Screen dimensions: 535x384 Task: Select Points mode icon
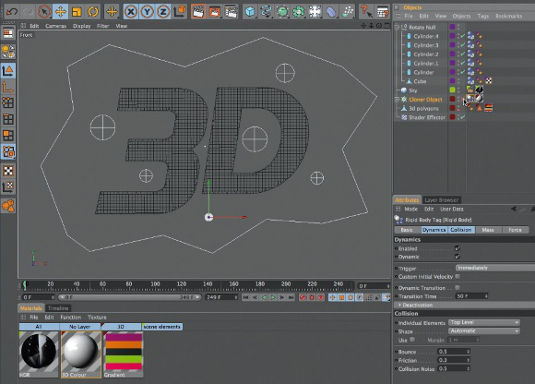[8, 103]
